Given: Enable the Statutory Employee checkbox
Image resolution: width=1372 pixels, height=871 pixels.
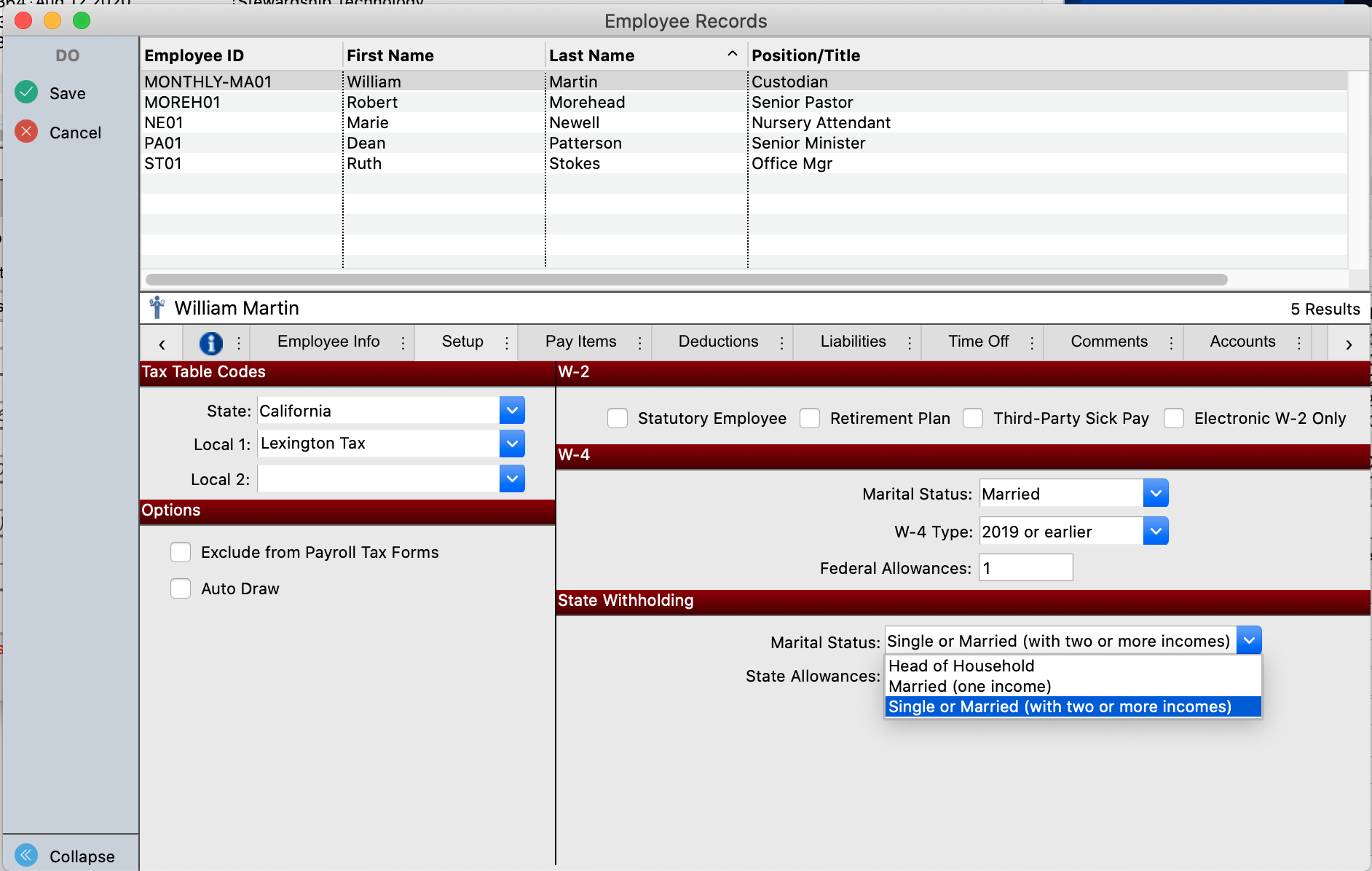Looking at the screenshot, I should [618, 418].
